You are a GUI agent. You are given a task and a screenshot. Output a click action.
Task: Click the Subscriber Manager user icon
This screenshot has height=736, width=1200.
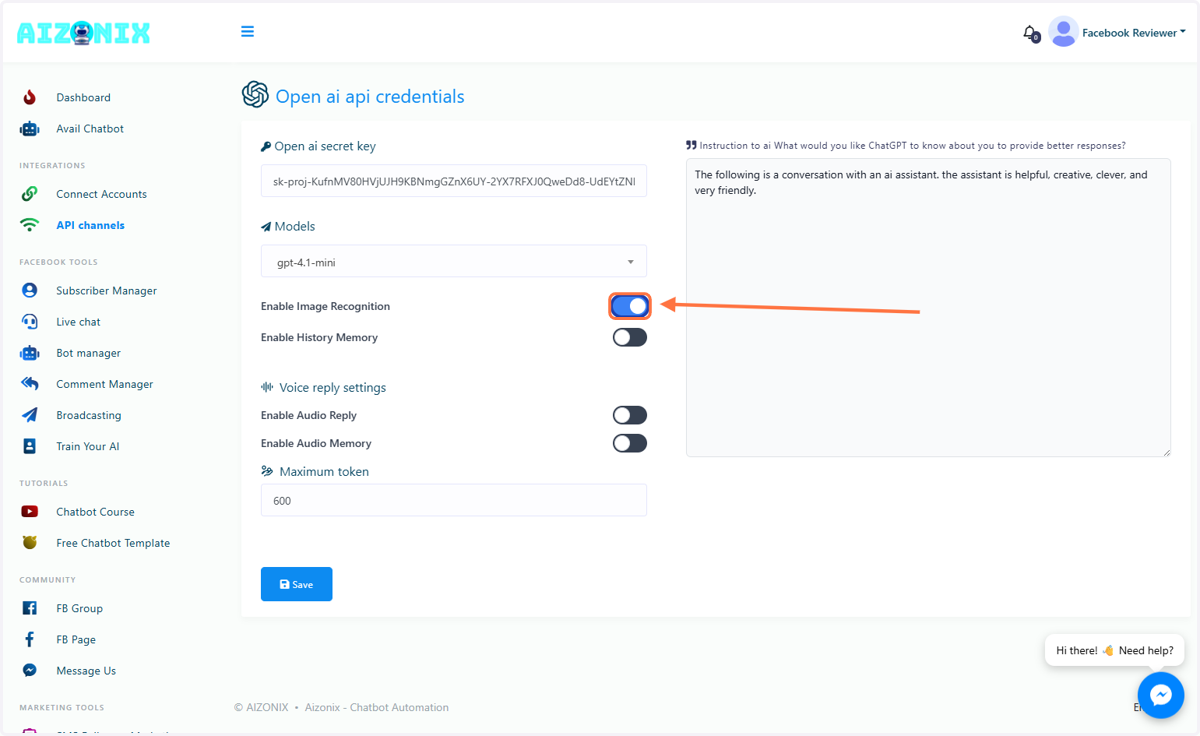(30, 290)
